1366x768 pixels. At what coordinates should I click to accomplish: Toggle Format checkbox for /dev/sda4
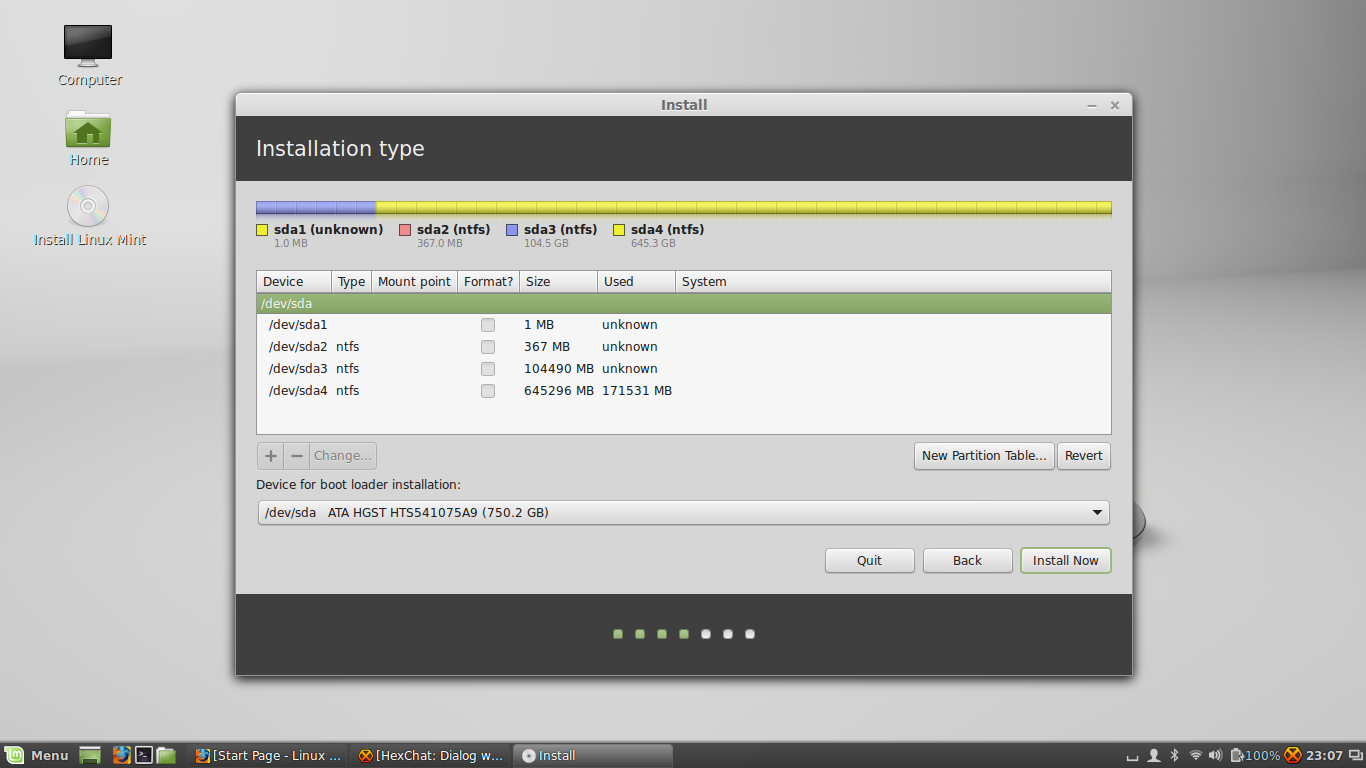click(x=488, y=391)
